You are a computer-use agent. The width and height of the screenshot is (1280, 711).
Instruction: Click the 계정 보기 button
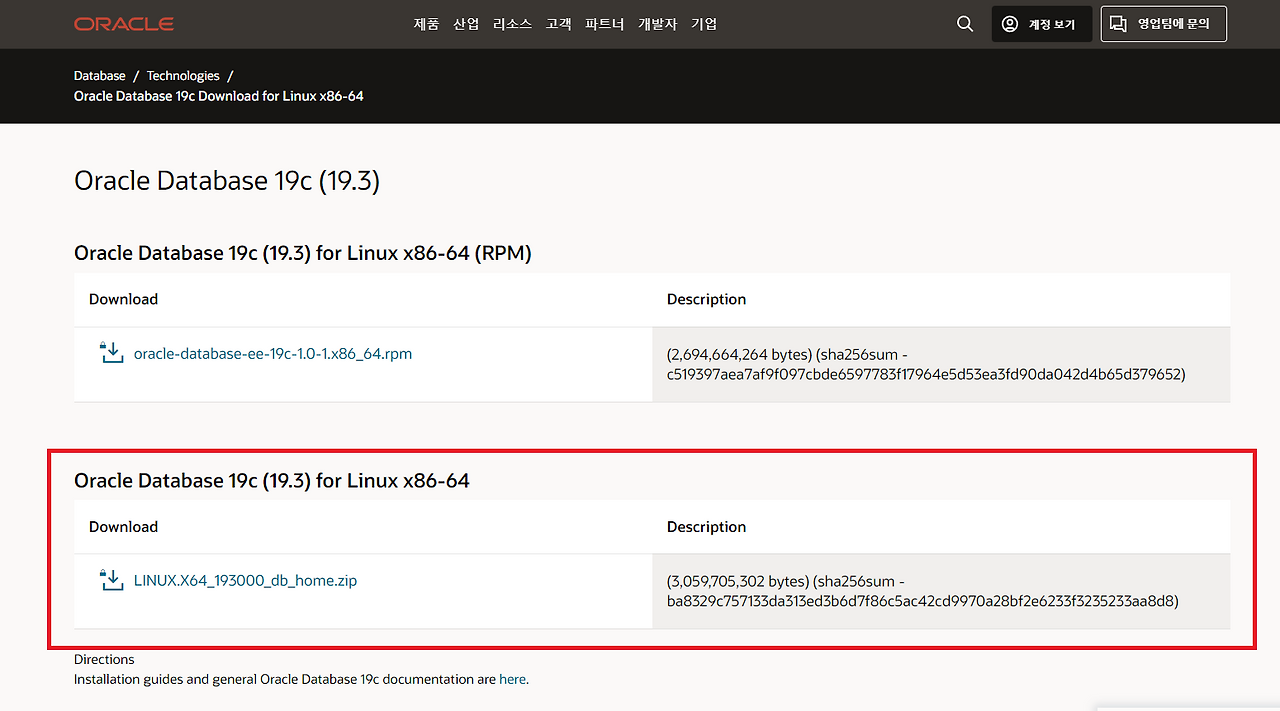point(1042,24)
